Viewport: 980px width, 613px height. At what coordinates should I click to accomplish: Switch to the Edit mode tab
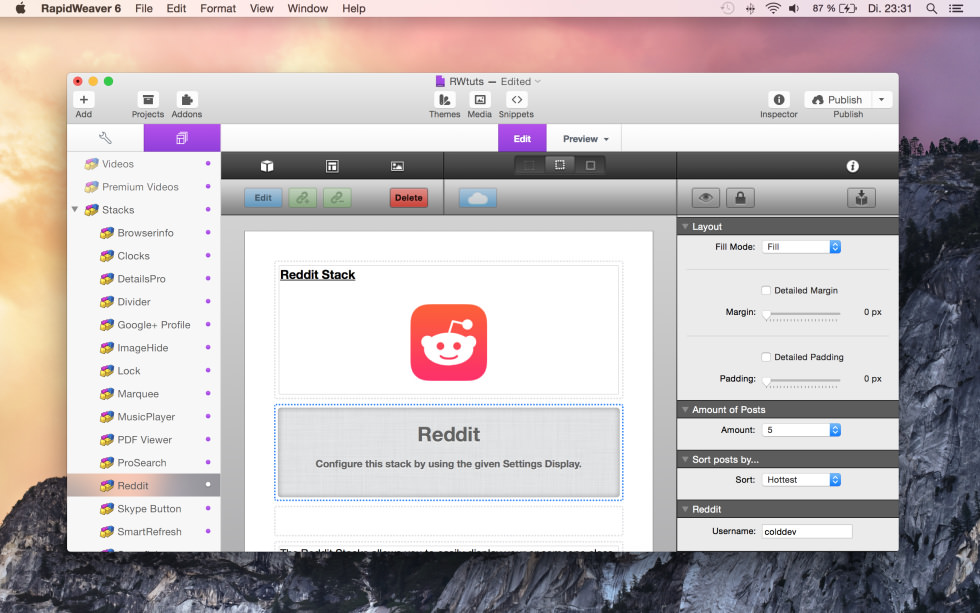point(522,139)
